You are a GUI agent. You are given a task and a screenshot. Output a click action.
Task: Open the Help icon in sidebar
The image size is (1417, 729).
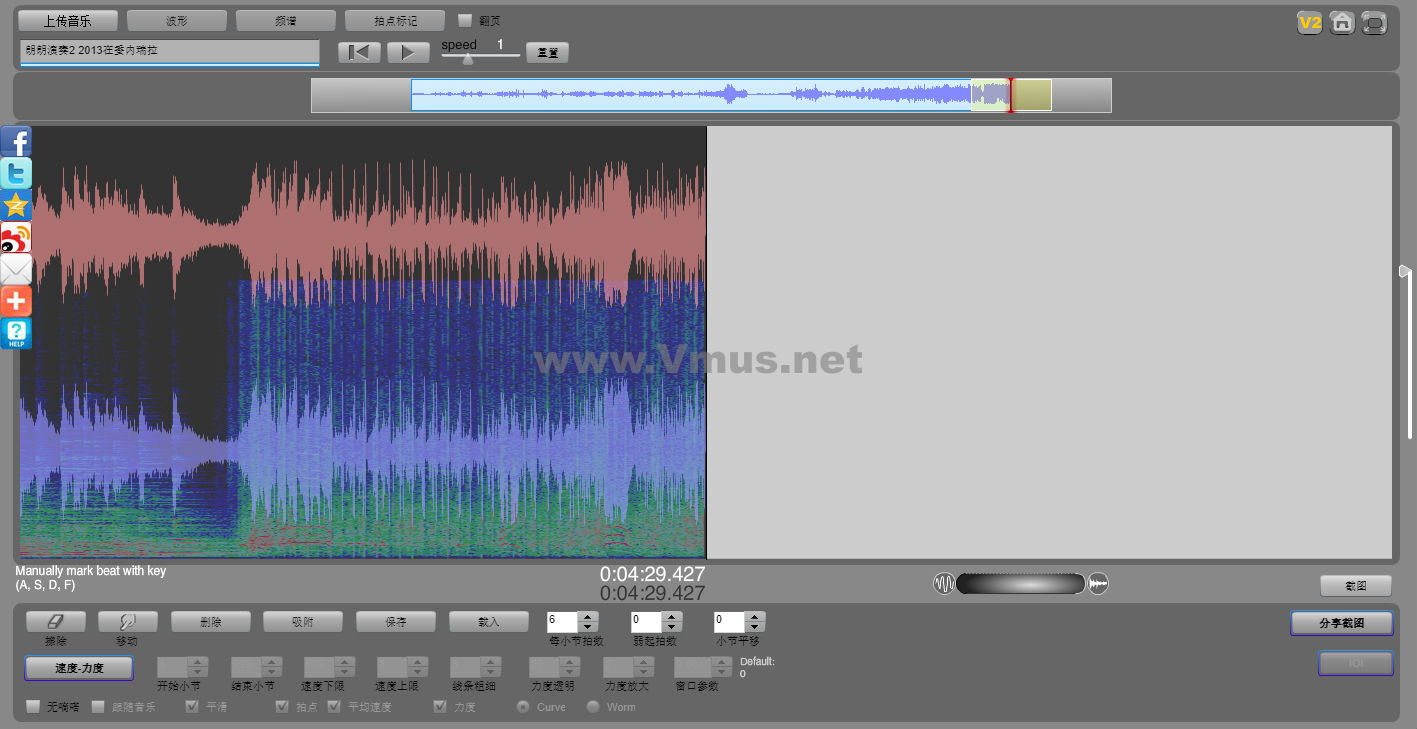click(x=16, y=333)
